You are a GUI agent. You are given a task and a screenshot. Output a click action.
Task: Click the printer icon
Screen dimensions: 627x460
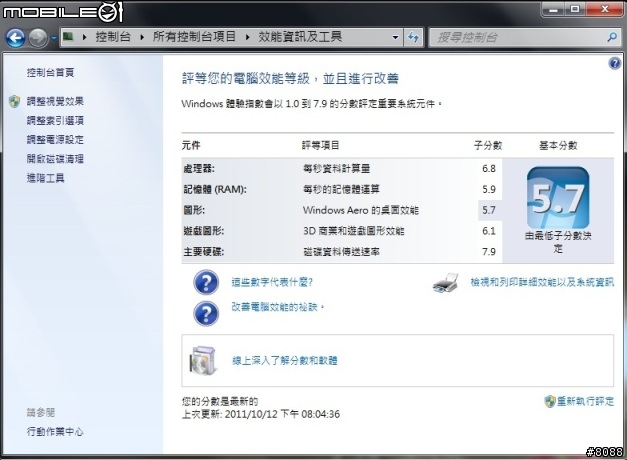(x=445, y=283)
